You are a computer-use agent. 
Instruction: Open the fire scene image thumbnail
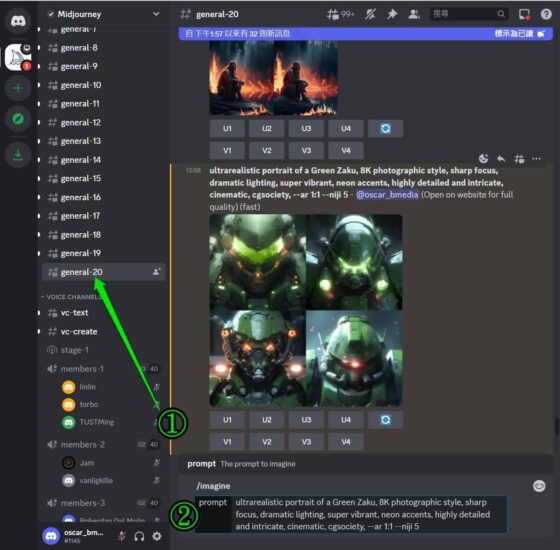tap(274, 78)
